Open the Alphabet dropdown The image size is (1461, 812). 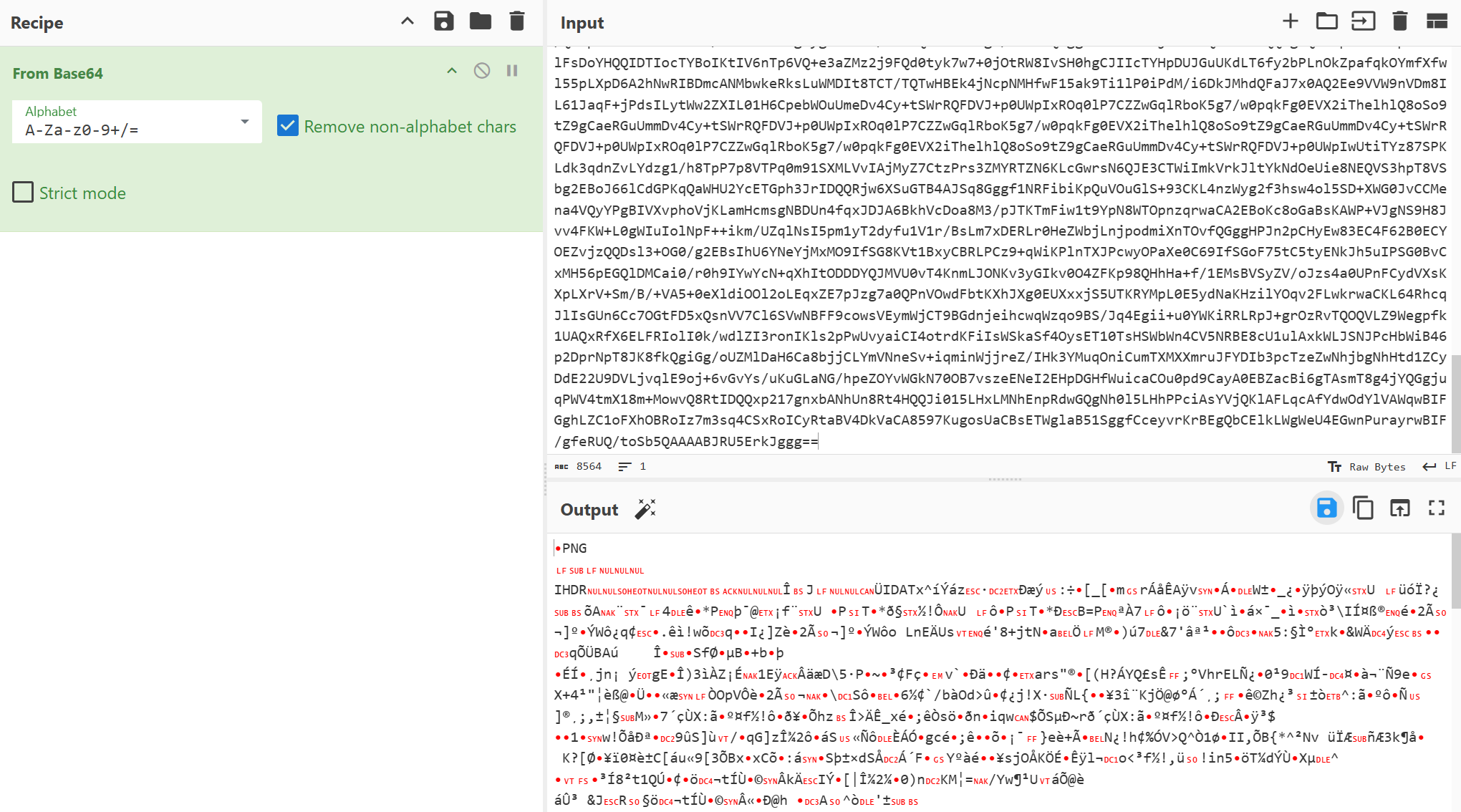pos(245,122)
